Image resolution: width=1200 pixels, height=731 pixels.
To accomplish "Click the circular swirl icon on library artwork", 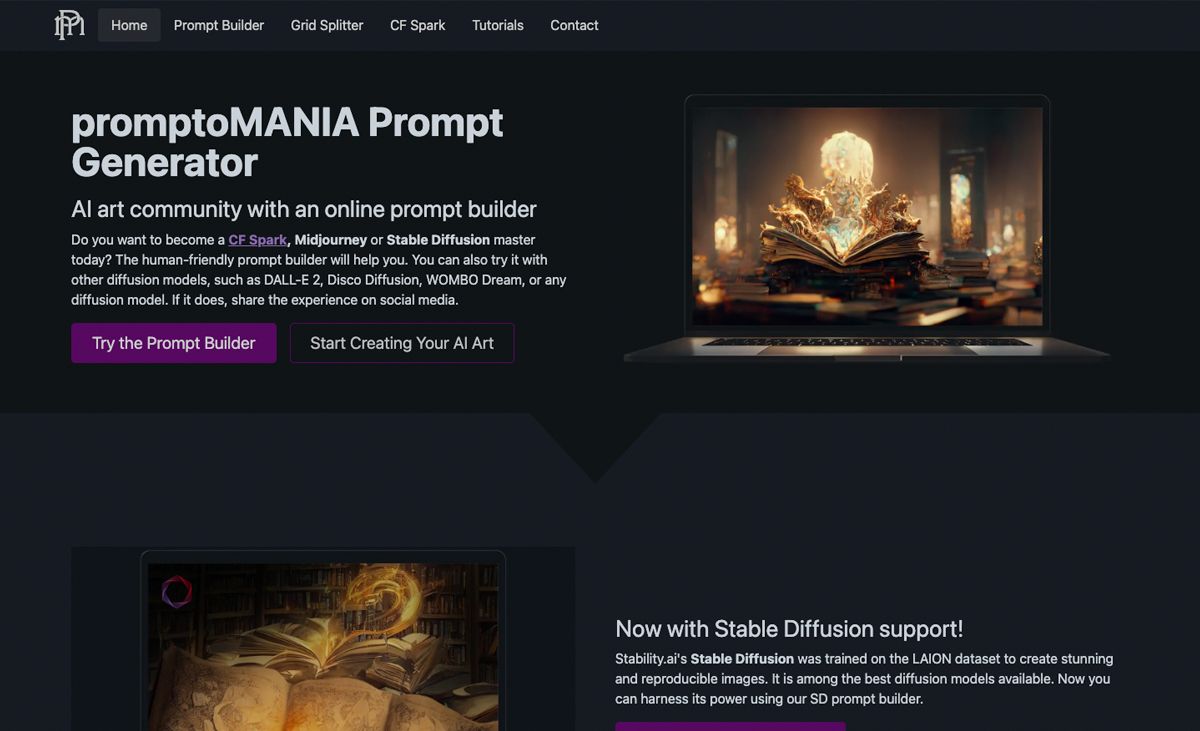I will pyautogui.click(x=177, y=591).
